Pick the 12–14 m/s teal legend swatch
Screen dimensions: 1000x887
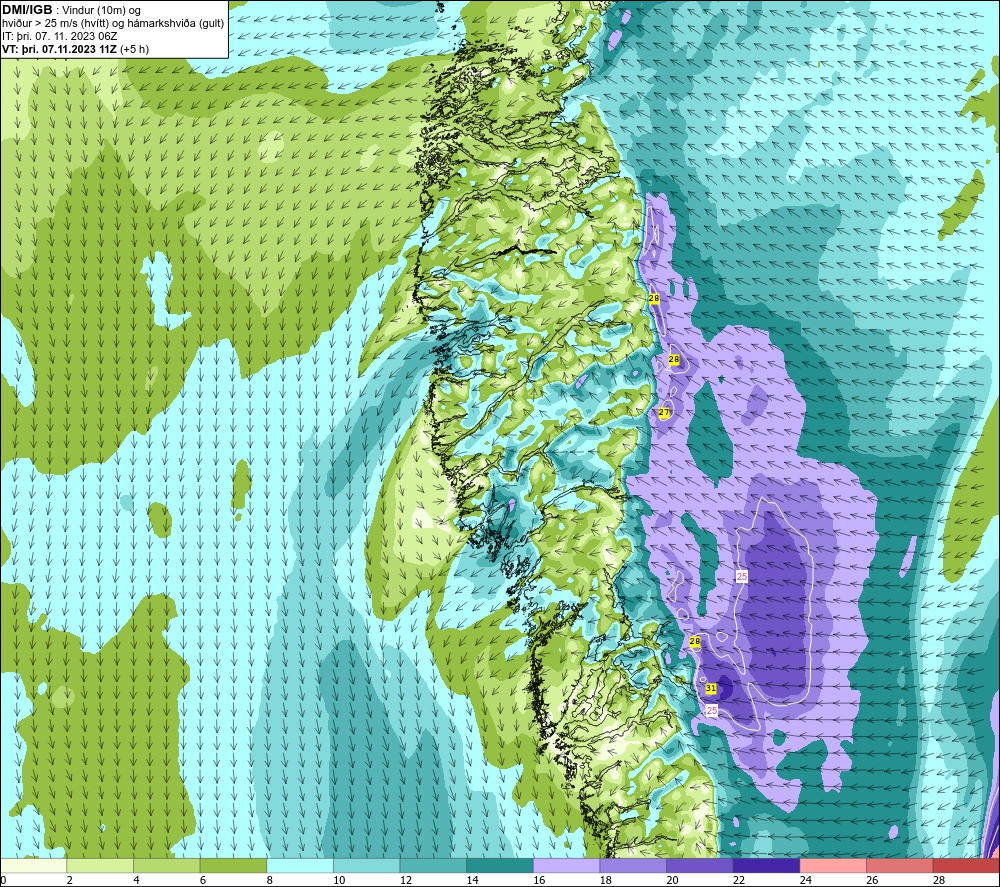coord(433,865)
